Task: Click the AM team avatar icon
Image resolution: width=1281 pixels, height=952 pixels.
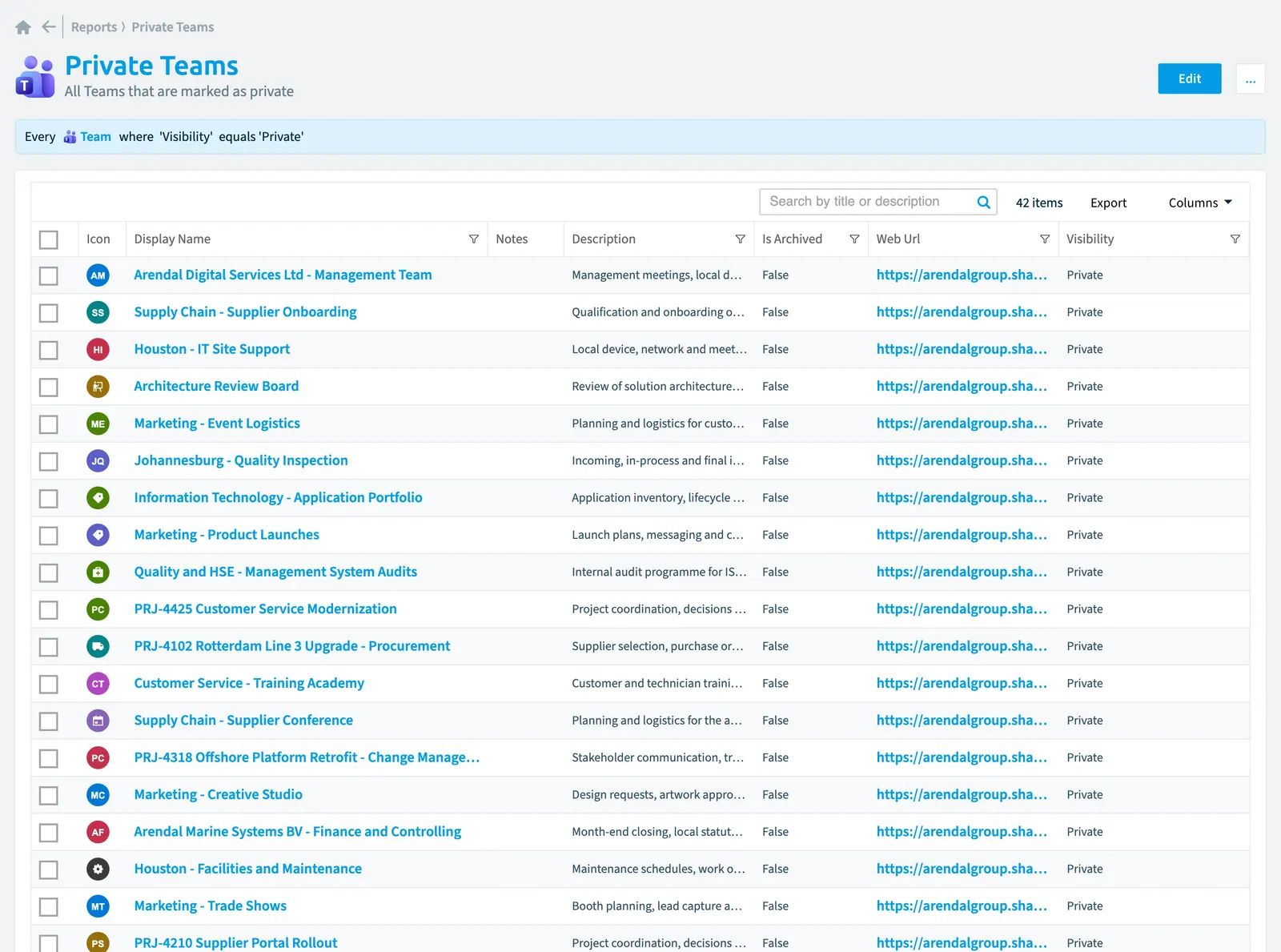Action: coord(98,275)
